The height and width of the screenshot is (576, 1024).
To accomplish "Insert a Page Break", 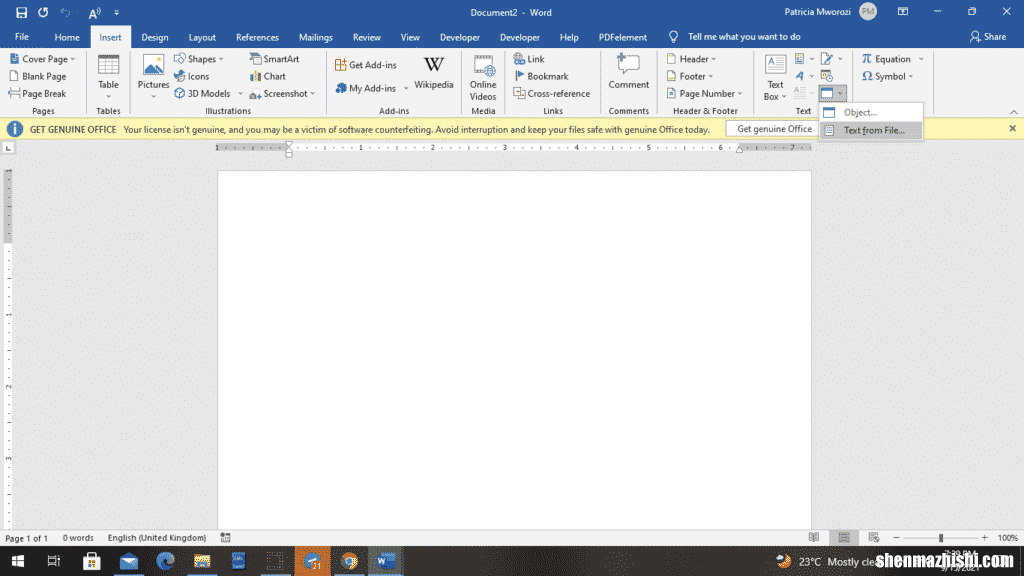I will point(38,93).
